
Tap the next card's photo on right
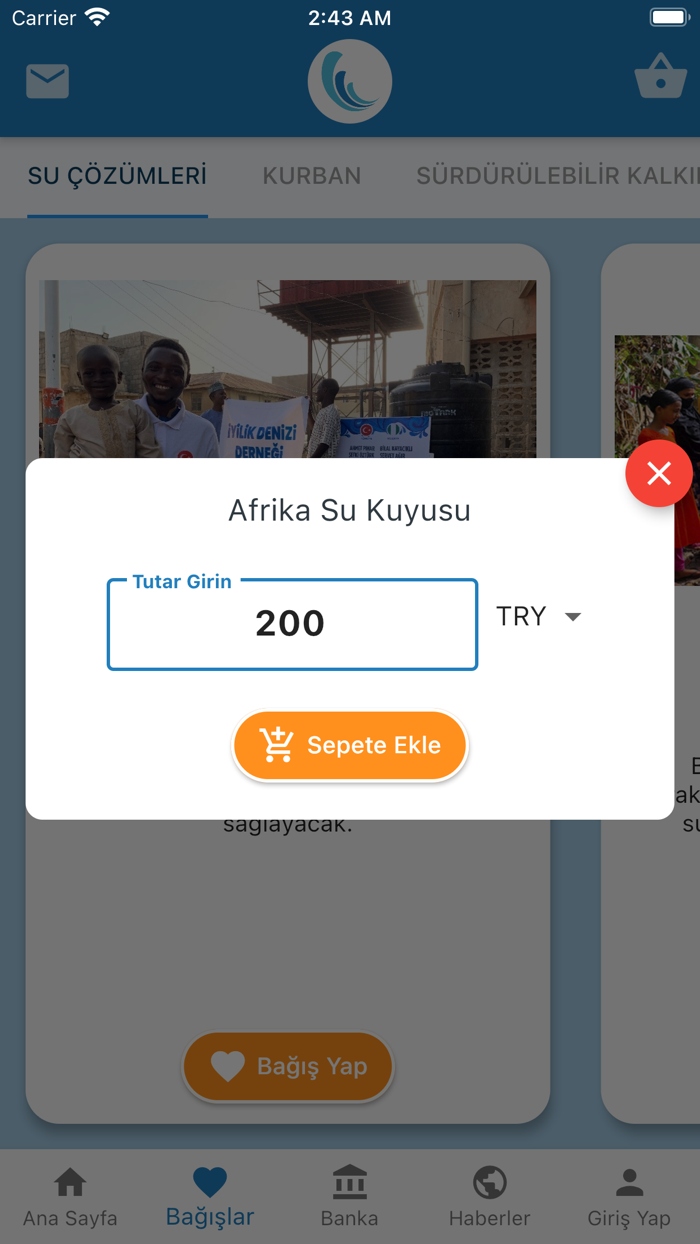657,400
